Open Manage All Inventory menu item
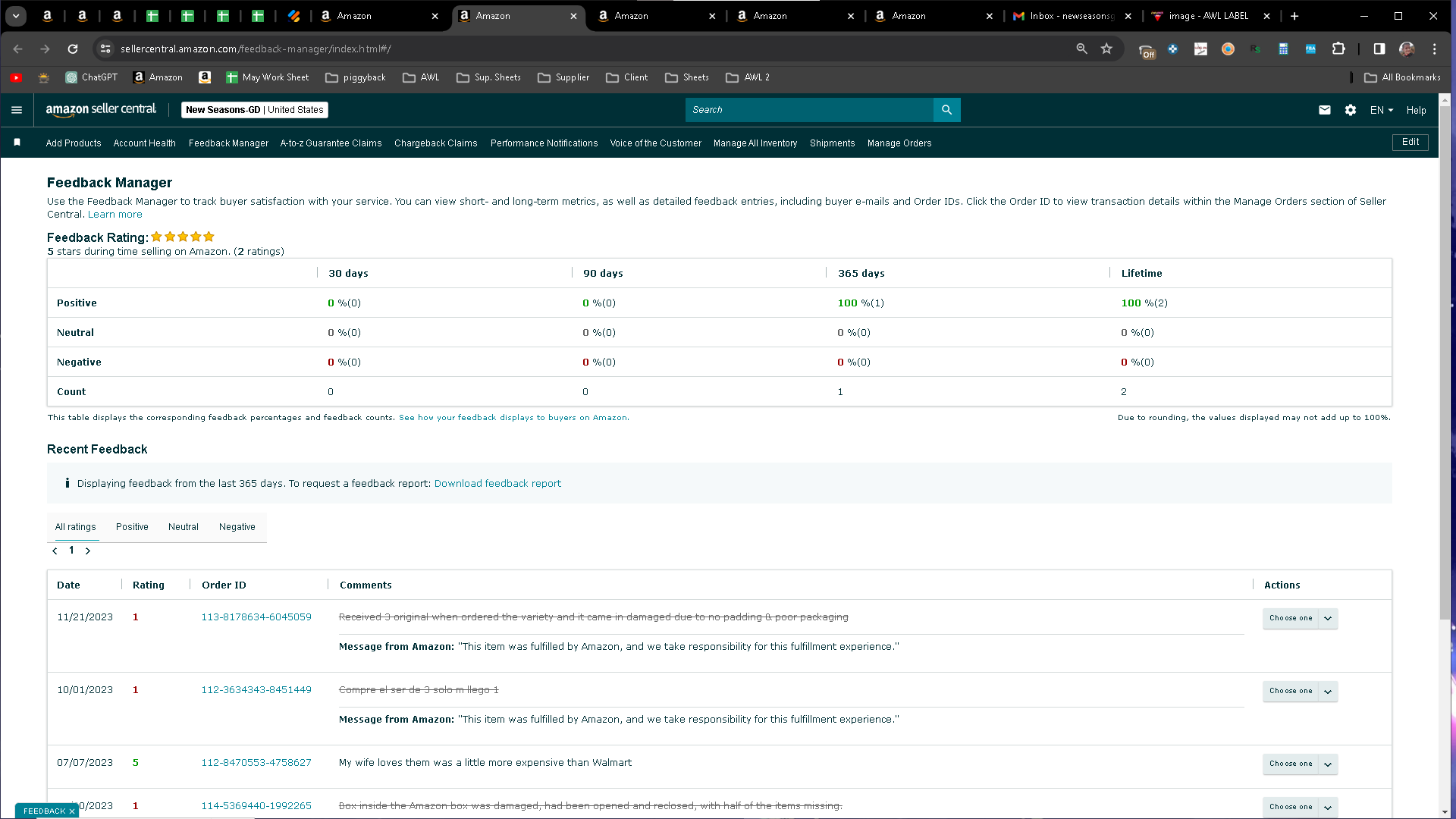 (755, 143)
